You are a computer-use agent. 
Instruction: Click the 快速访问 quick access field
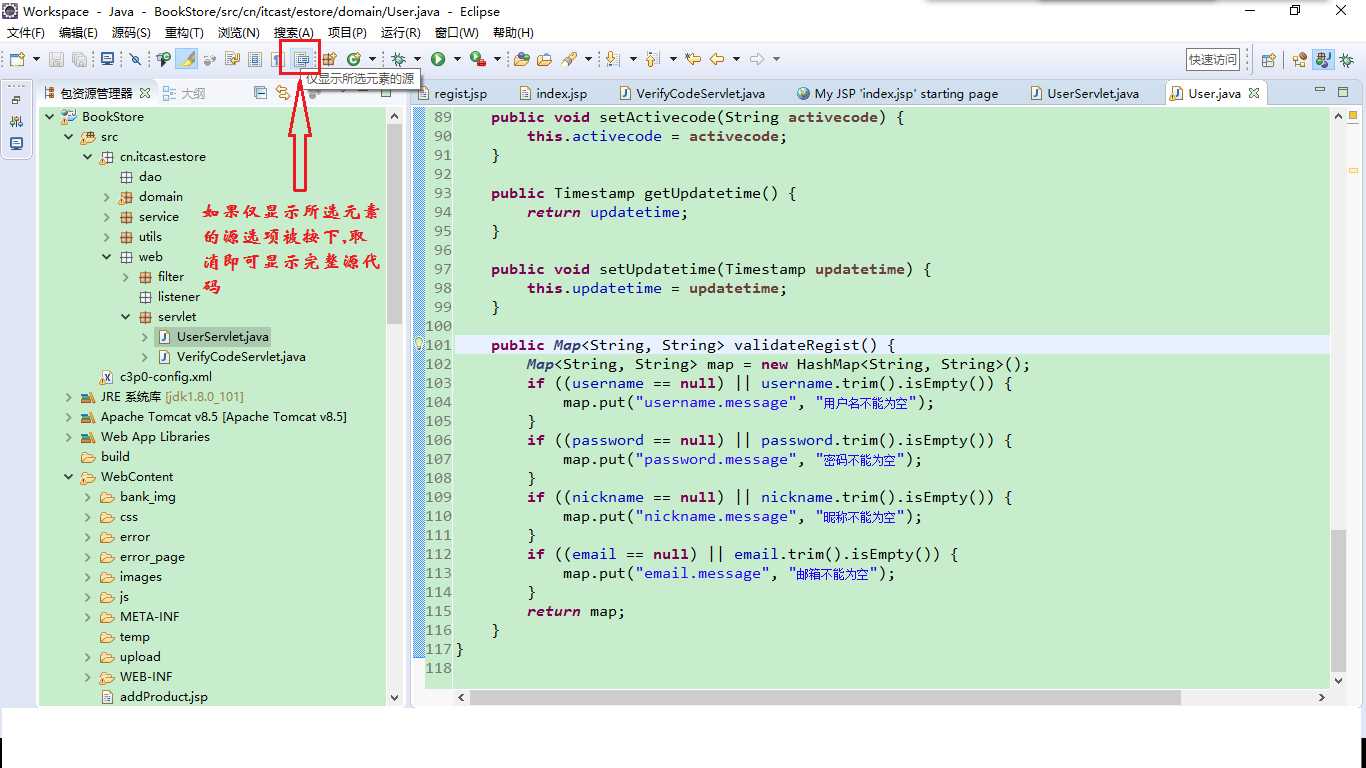[x=1213, y=60]
